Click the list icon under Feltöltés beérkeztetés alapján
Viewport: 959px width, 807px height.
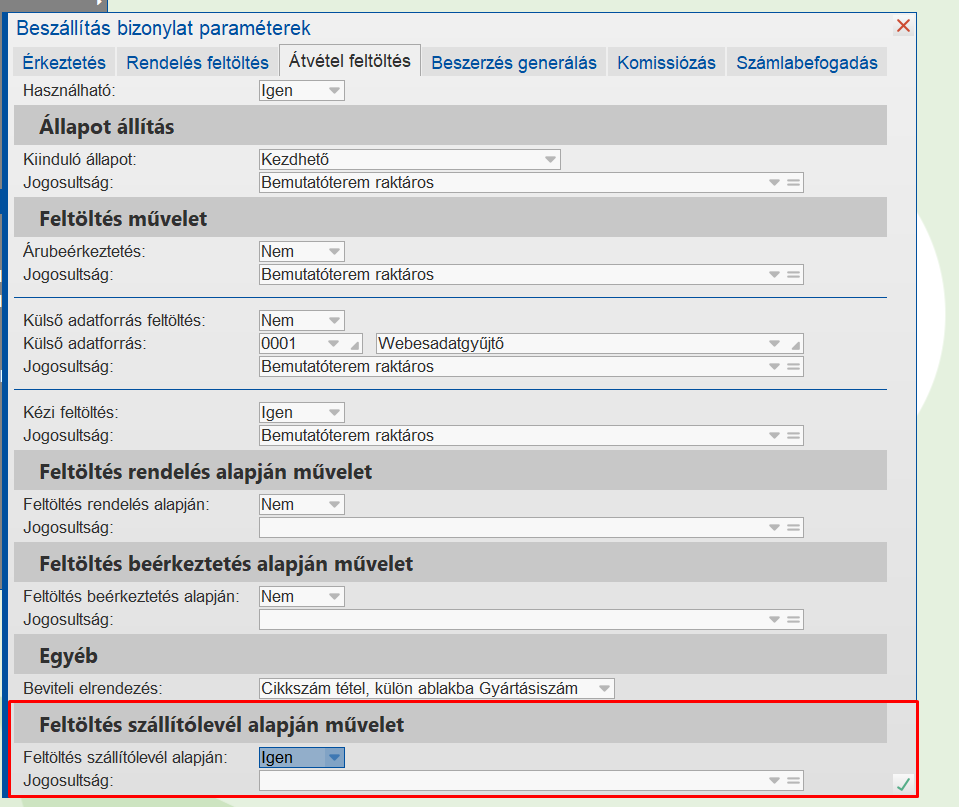tap(793, 620)
